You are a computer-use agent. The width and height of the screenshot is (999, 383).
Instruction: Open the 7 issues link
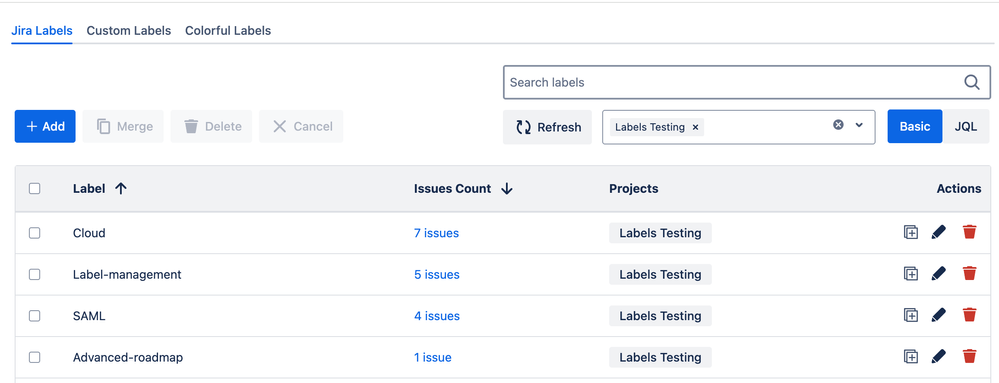[x=436, y=233]
